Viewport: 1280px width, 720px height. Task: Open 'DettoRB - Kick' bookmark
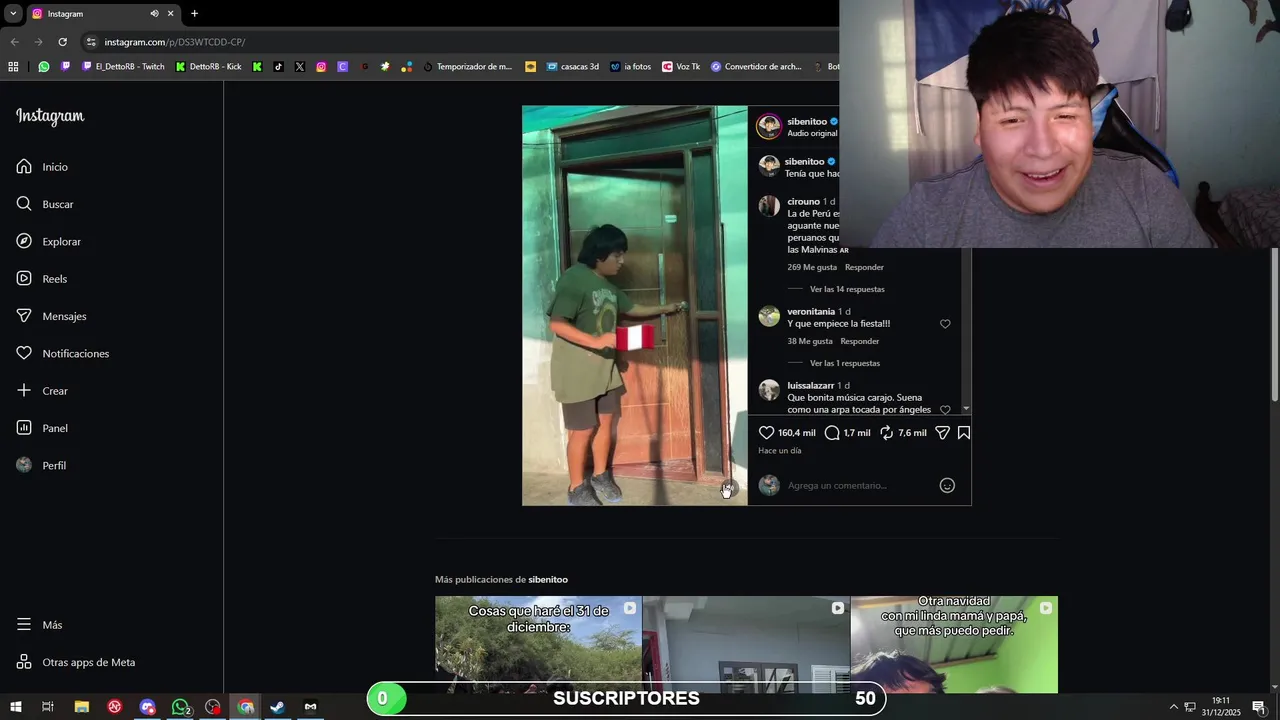[209, 67]
